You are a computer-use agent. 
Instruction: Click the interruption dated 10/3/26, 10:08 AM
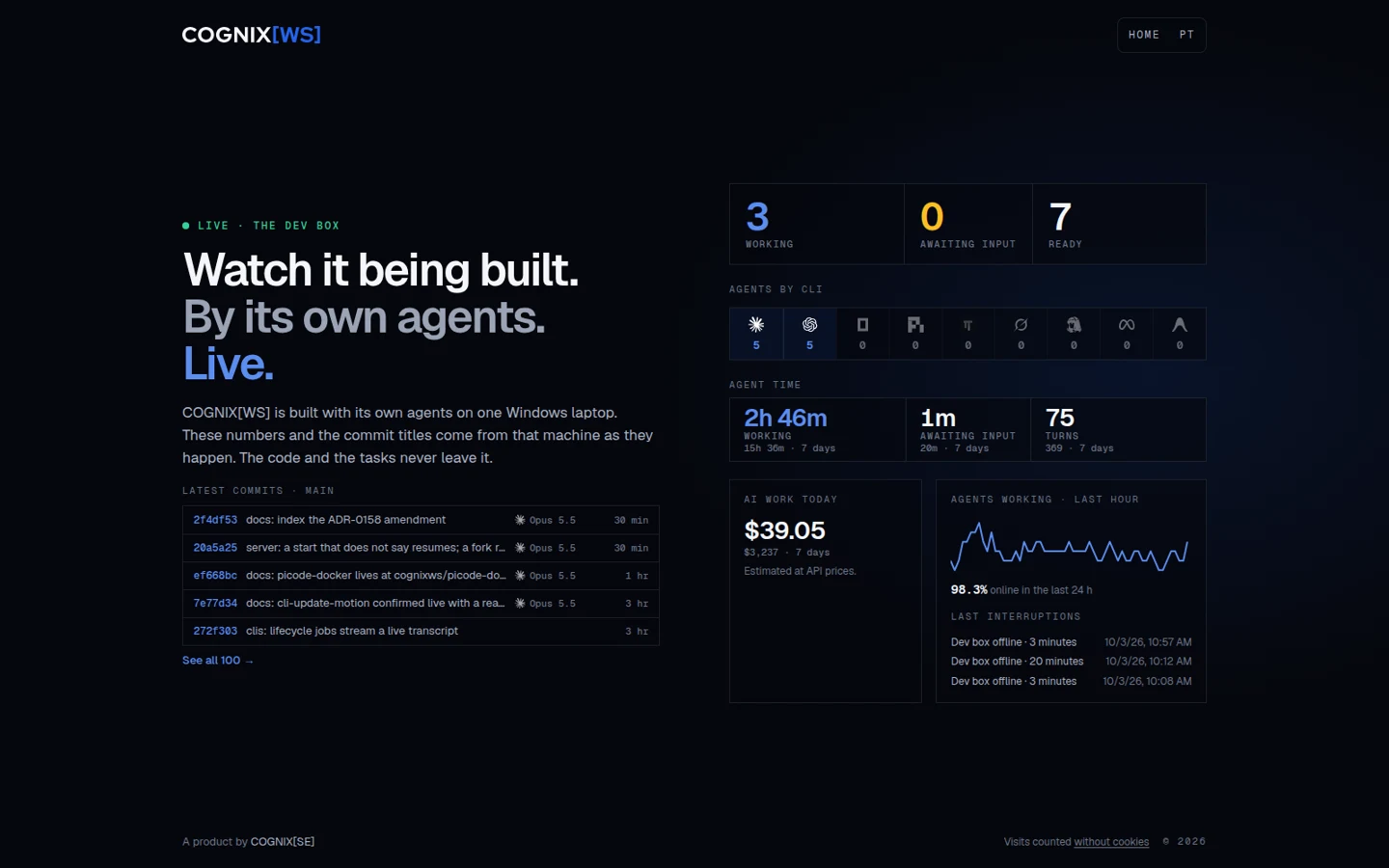pos(1071,681)
